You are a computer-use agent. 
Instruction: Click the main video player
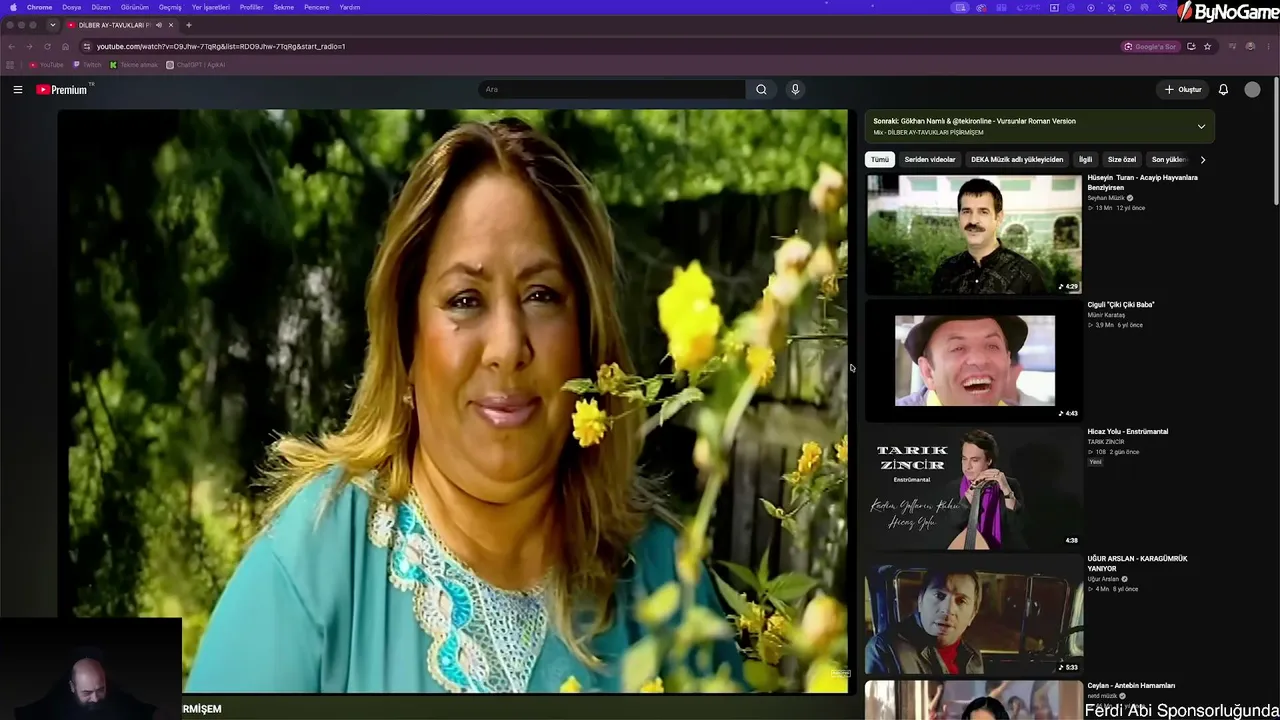coord(452,400)
